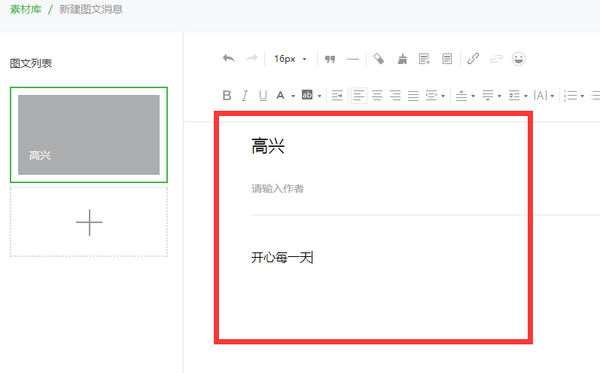600x373 pixels.
Task: Align text to the right
Action: (x=395, y=95)
